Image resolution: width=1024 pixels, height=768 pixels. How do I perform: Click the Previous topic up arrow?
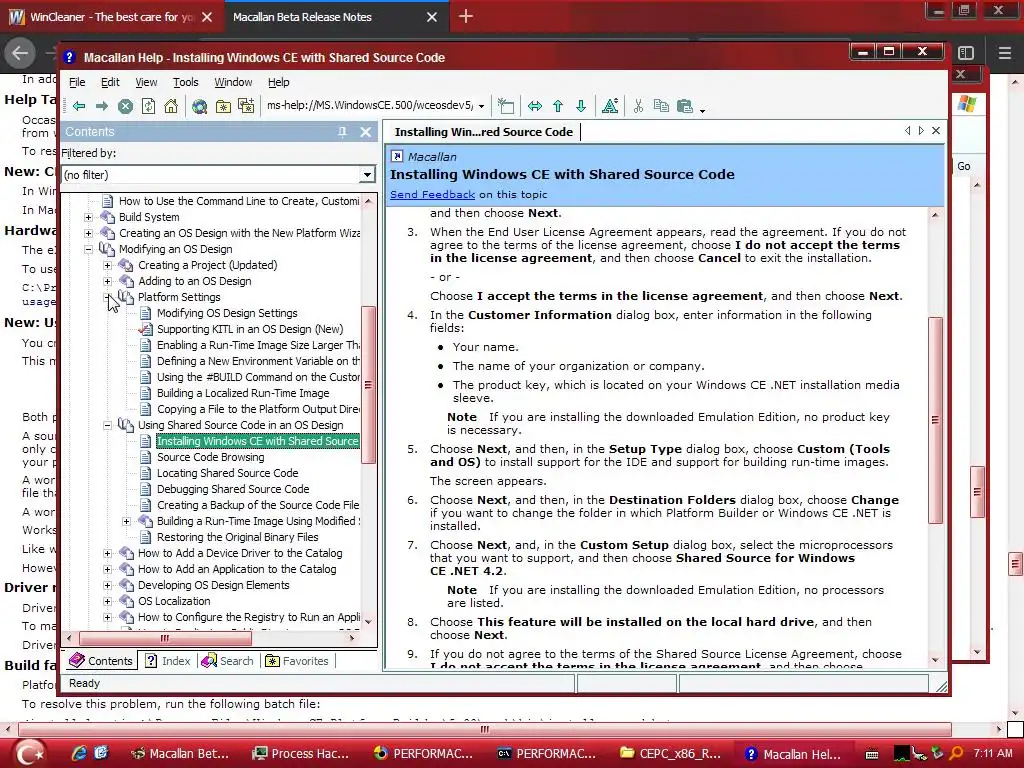click(558, 106)
